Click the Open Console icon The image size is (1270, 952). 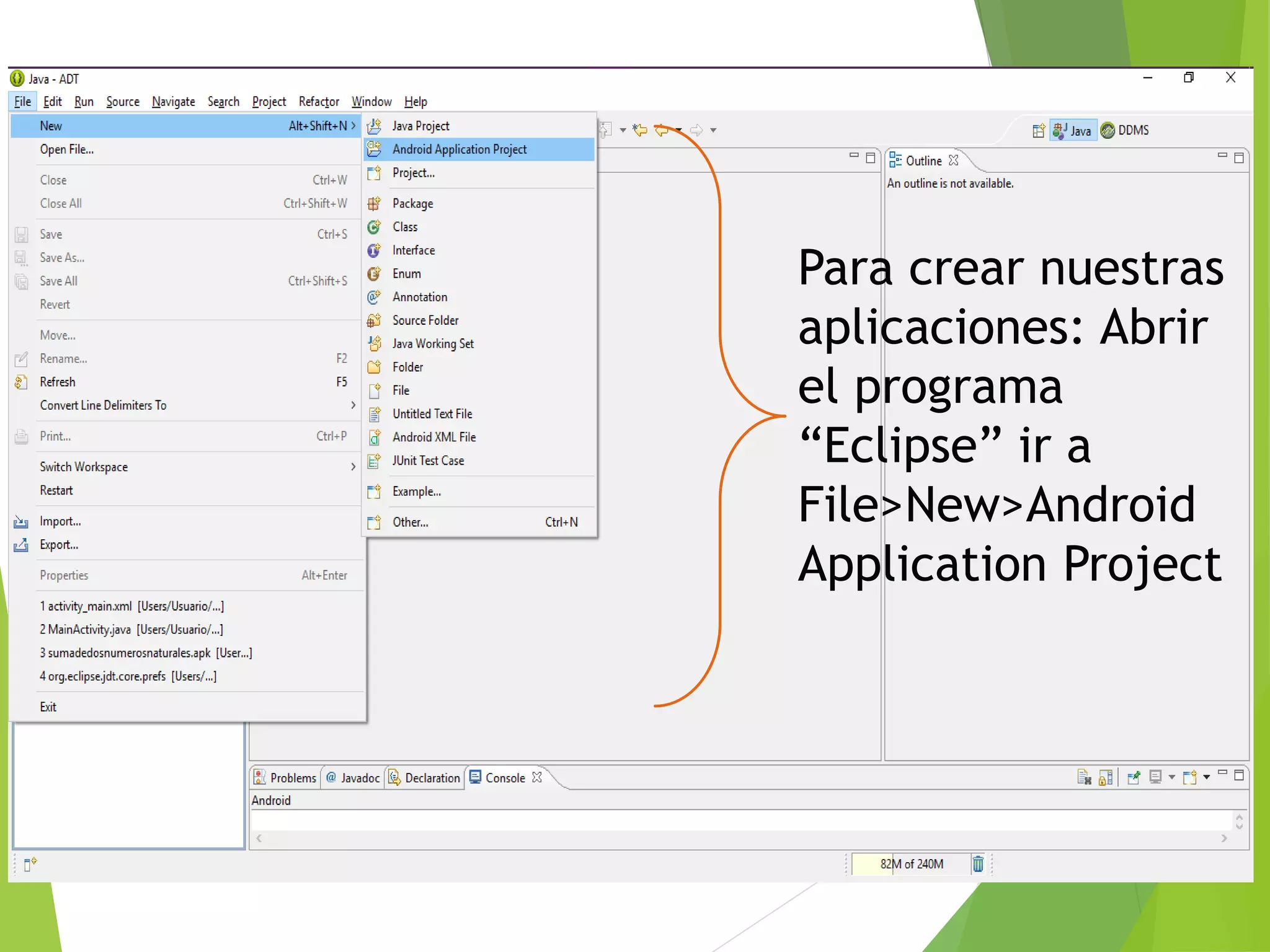coord(1189,777)
